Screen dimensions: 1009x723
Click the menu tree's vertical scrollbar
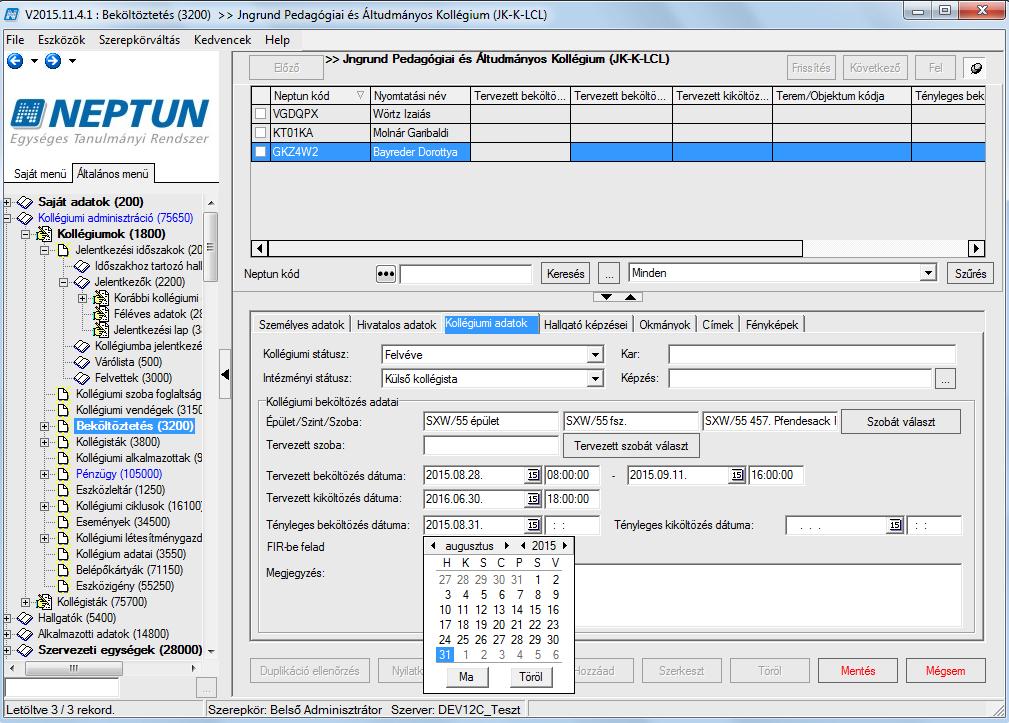[210, 246]
